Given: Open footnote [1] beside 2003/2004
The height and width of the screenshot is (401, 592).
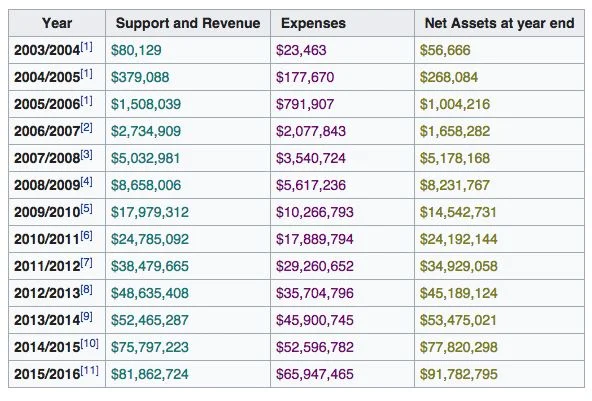Looking at the screenshot, I should point(86,47).
